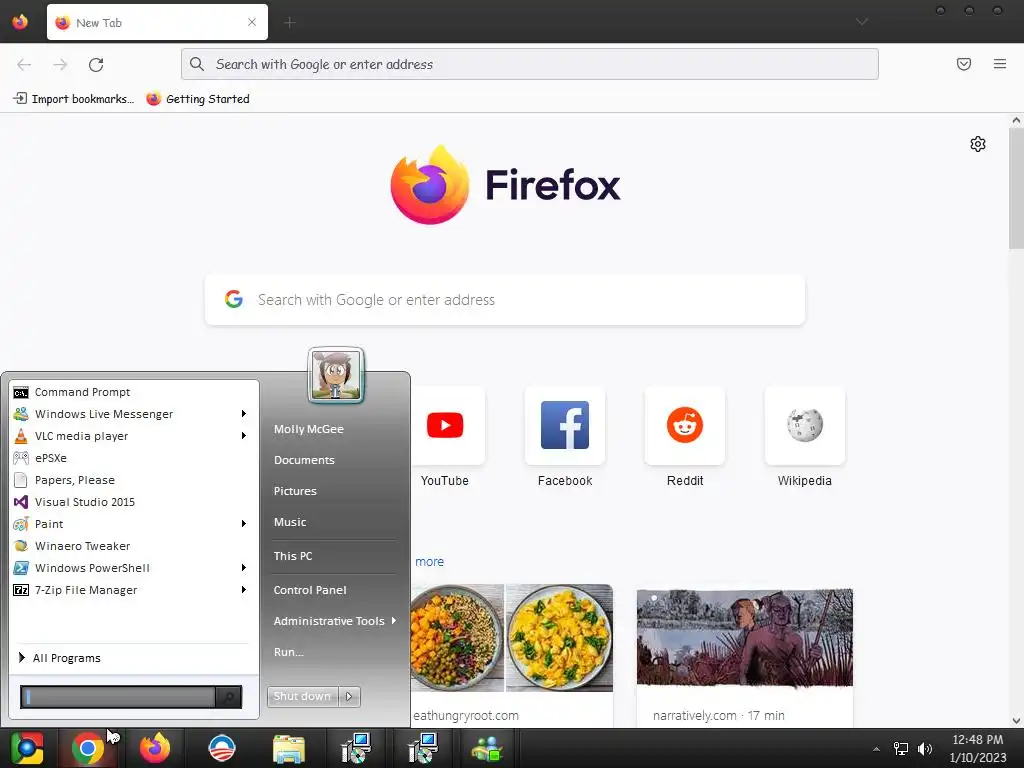Open Documents from start menu

click(x=304, y=460)
